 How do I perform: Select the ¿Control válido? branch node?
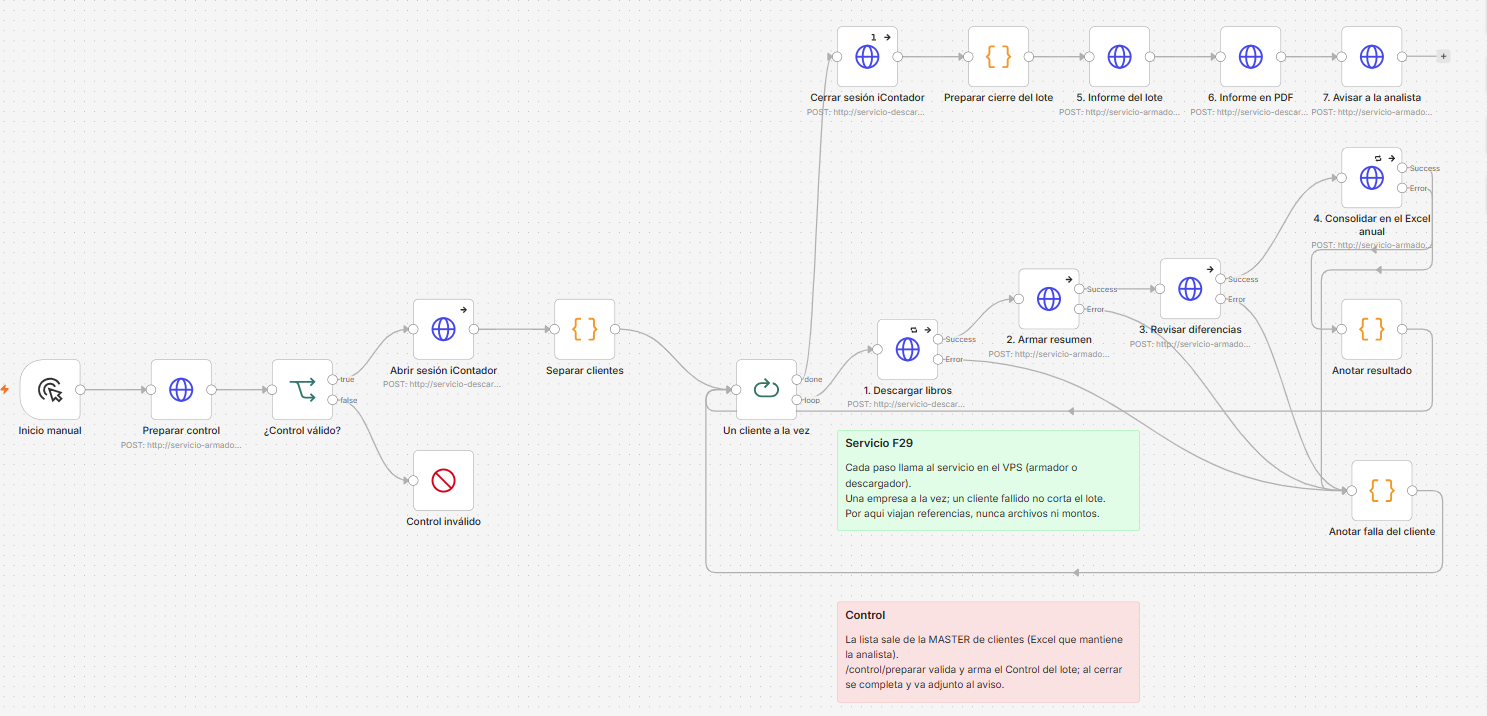pyautogui.click(x=303, y=390)
